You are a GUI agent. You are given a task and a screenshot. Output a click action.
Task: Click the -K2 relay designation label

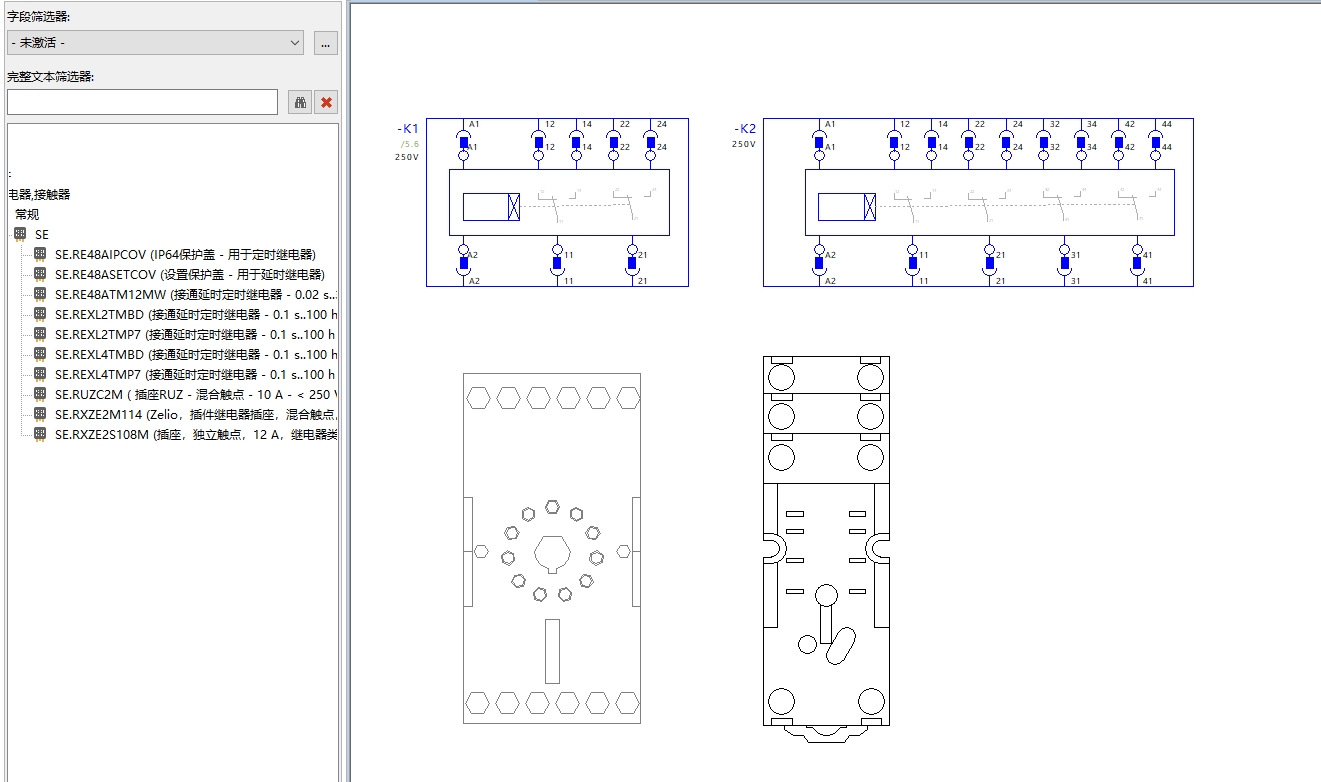745,129
